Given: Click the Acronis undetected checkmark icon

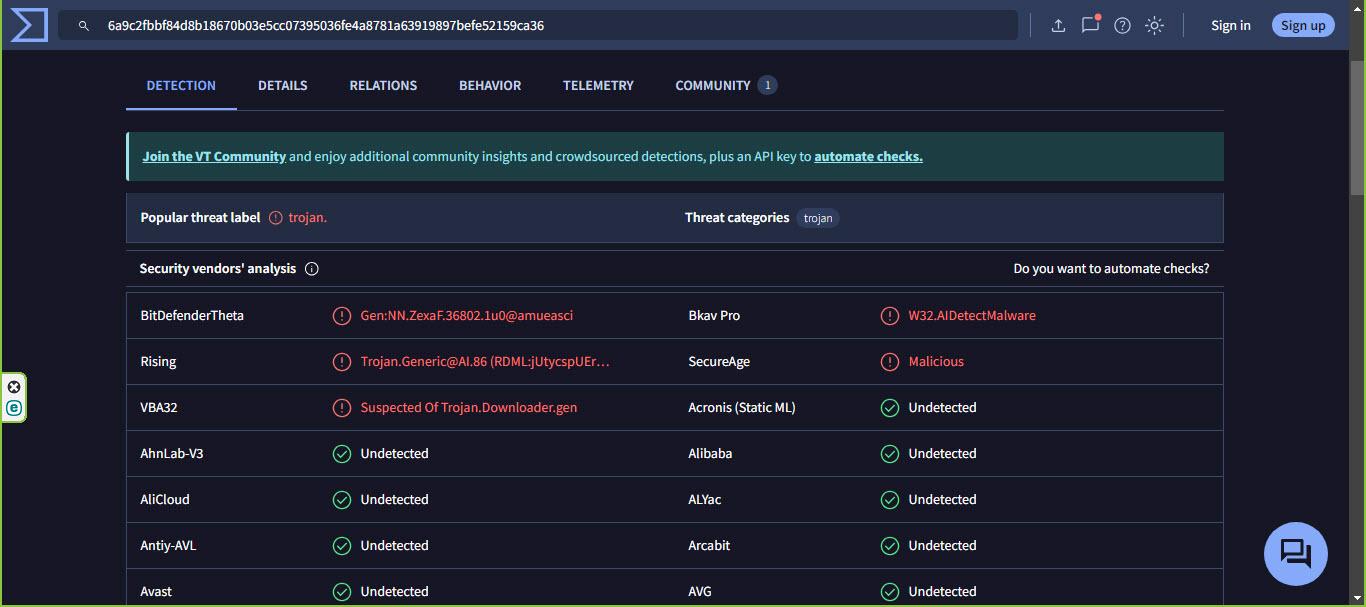Looking at the screenshot, I should click(890, 408).
